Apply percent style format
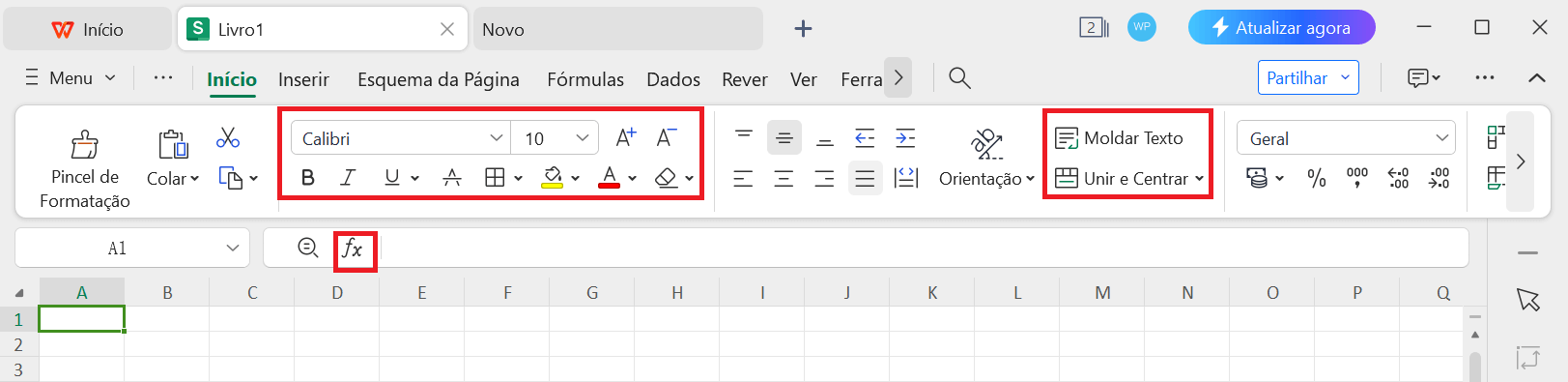The width and height of the screenshot is (1568, 382). point(1316,178)
